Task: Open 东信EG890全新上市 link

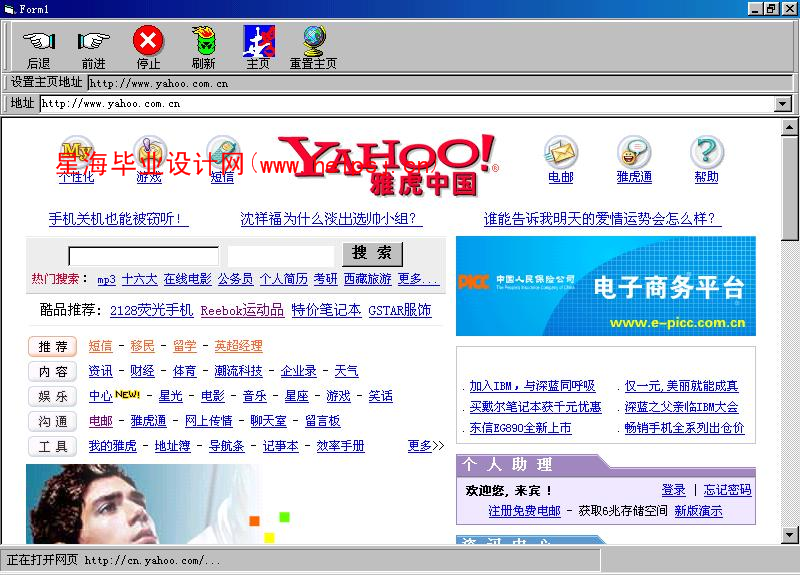Action: 520,428
